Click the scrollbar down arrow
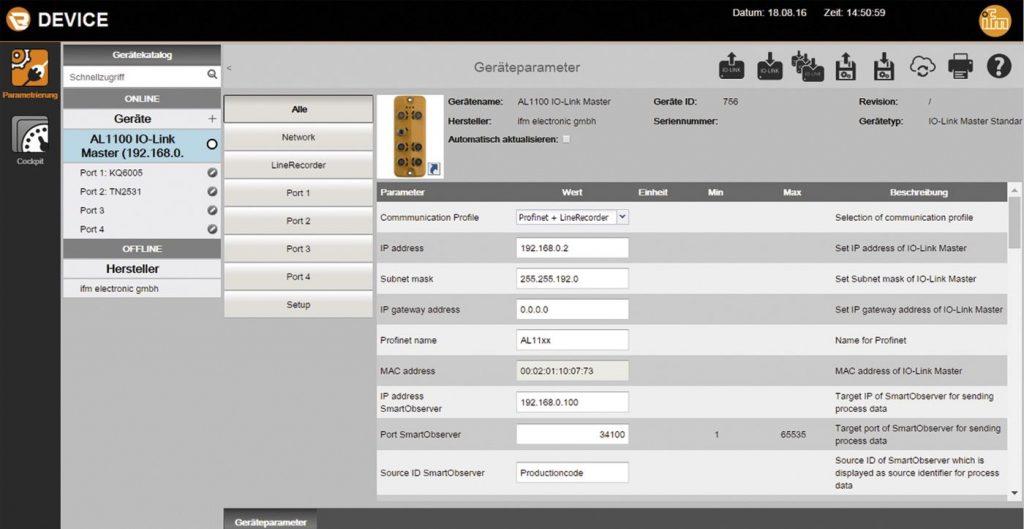1024x529 pixels. (1014, 493)
